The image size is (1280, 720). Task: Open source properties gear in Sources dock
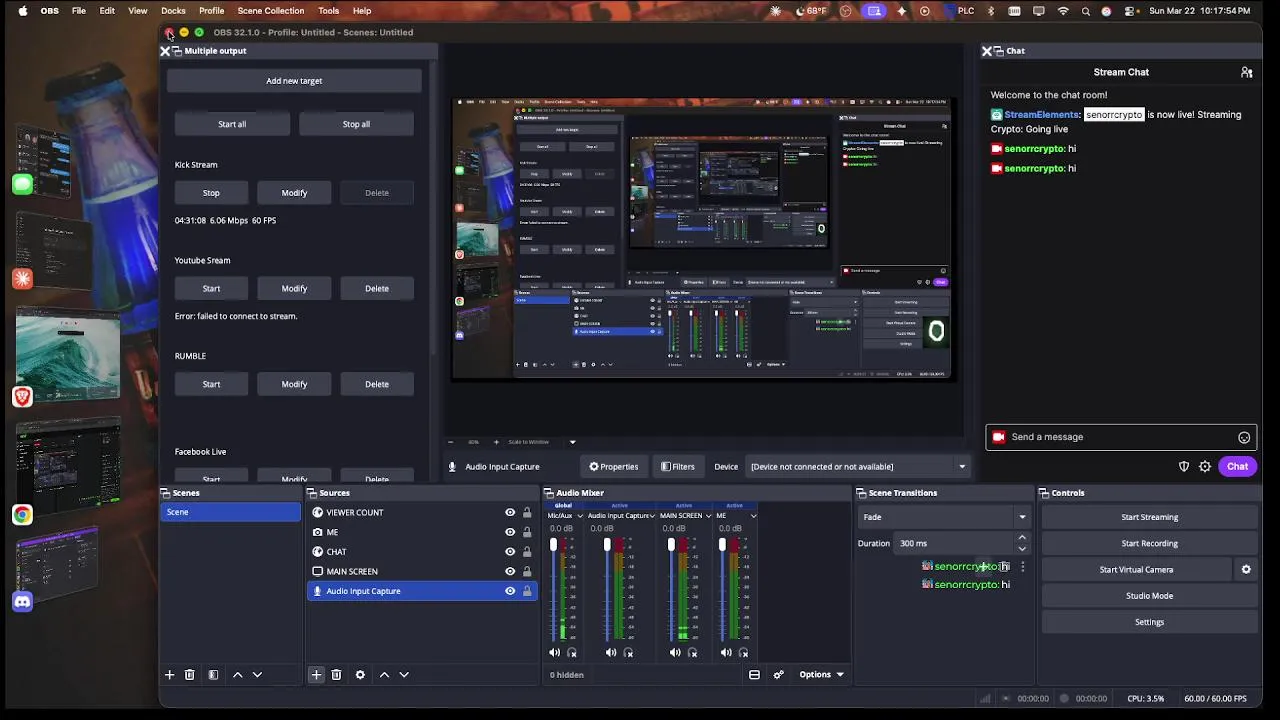coord(360,675)
